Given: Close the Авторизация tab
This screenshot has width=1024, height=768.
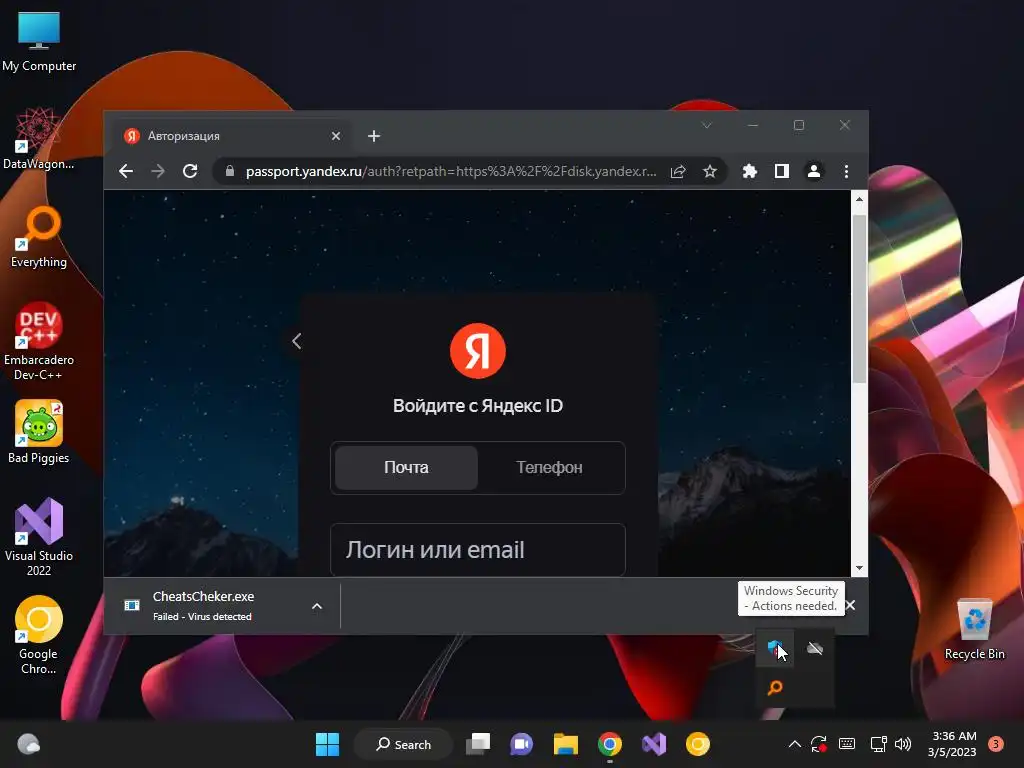Looking at the screenshot, I should [x=336, y=136].
